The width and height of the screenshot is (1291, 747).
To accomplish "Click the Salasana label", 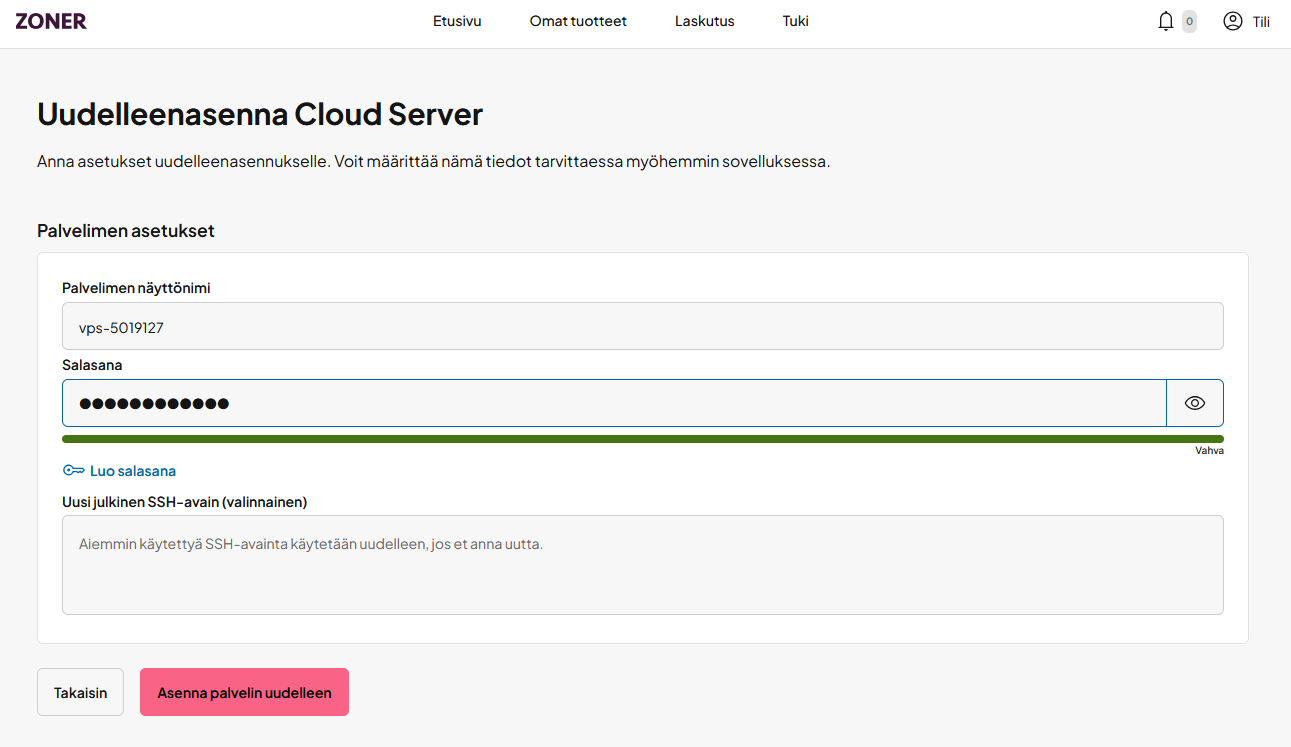I will (92, 365).
